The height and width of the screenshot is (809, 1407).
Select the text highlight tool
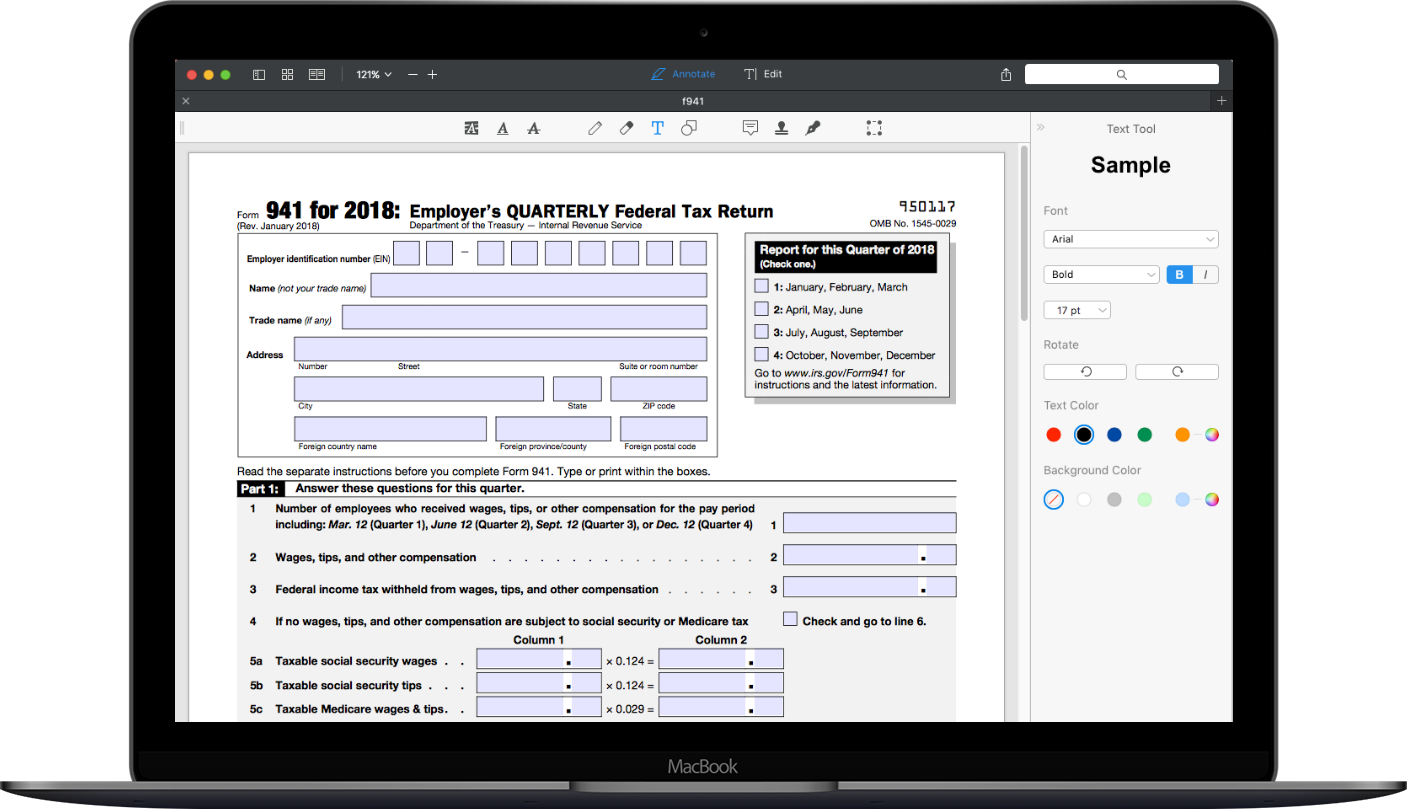click(471, 128)
